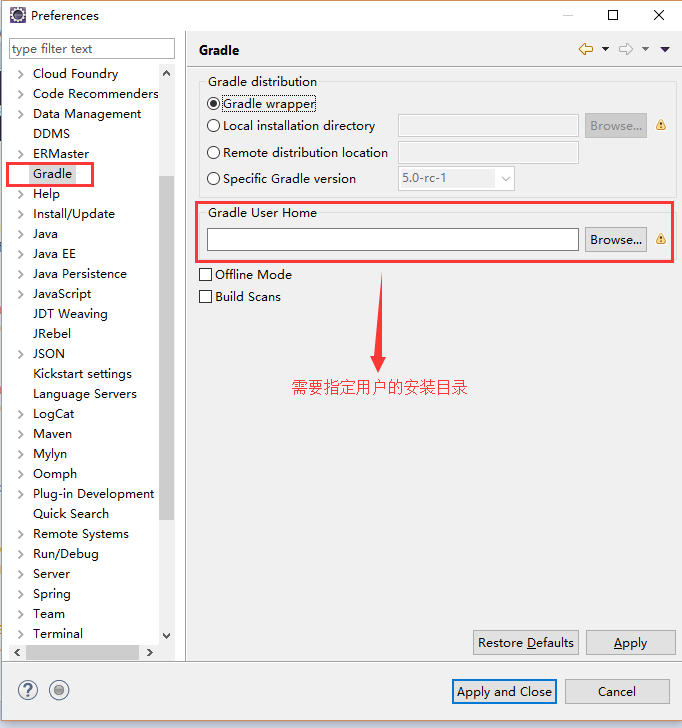Expand the Data Management node
682x728 pixels.
tap(20, 114)
